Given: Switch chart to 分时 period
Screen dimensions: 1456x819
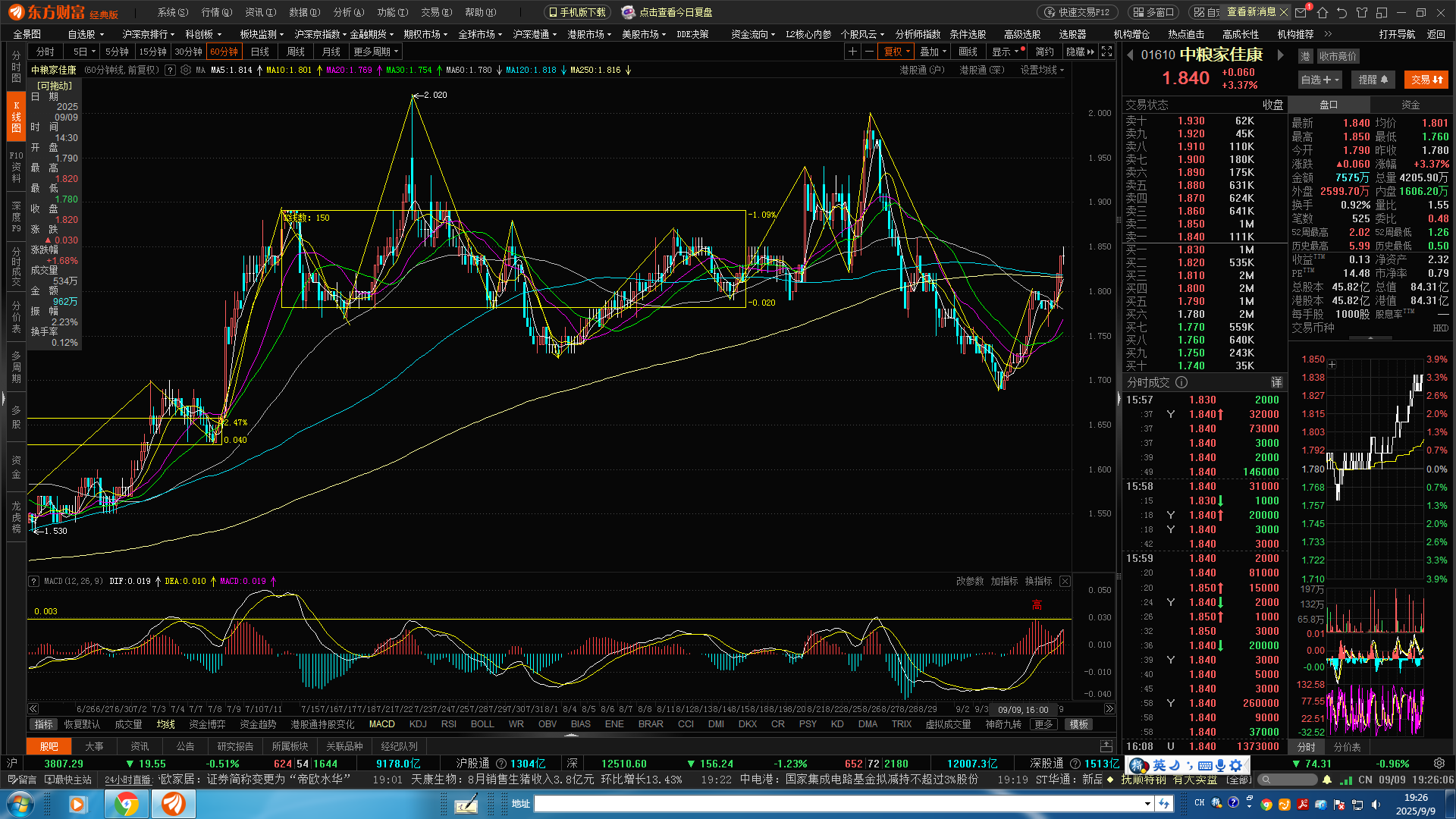Looking at the screenshot, I should click(45, 52).
